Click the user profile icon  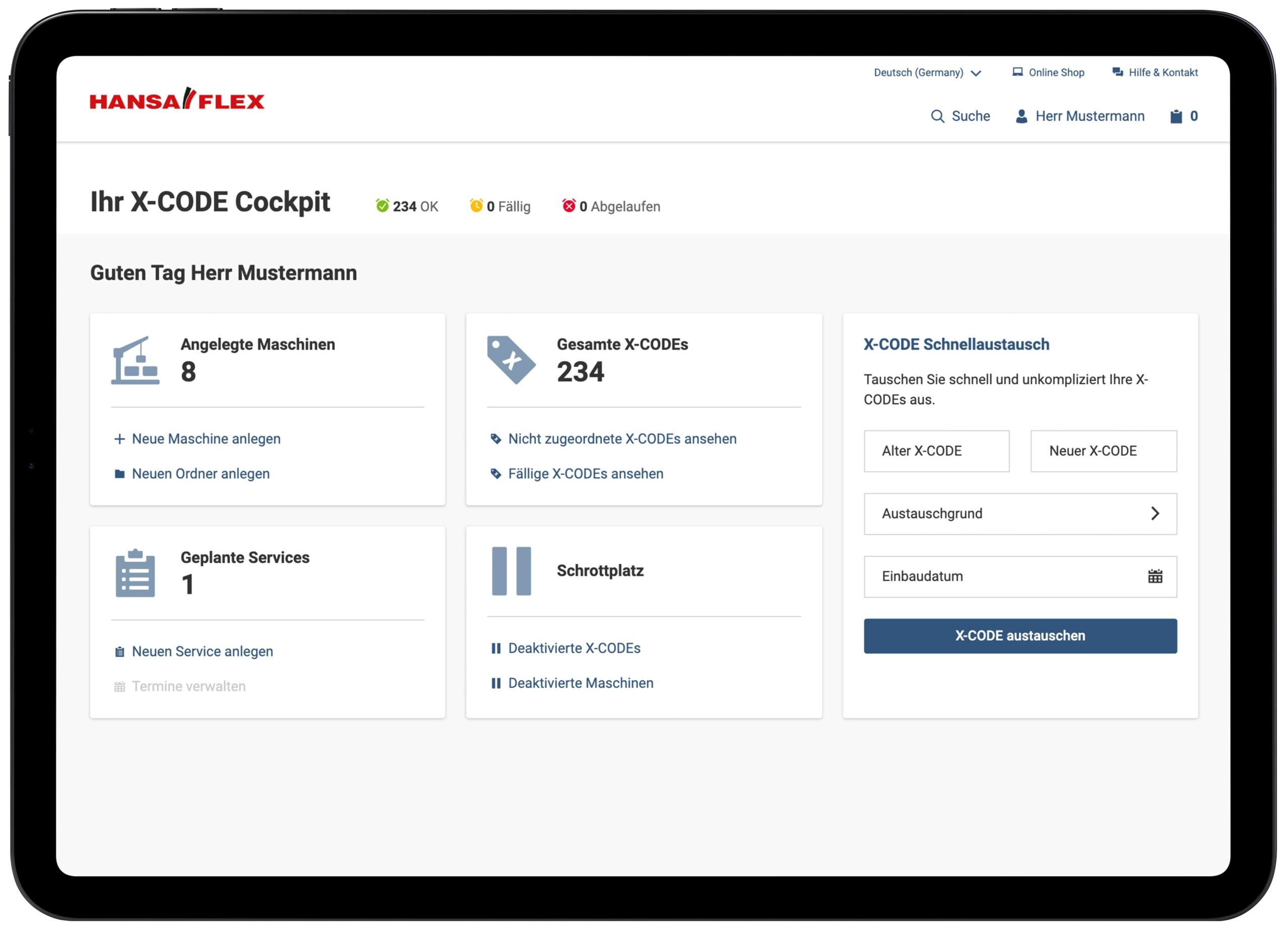[1021, 116]
